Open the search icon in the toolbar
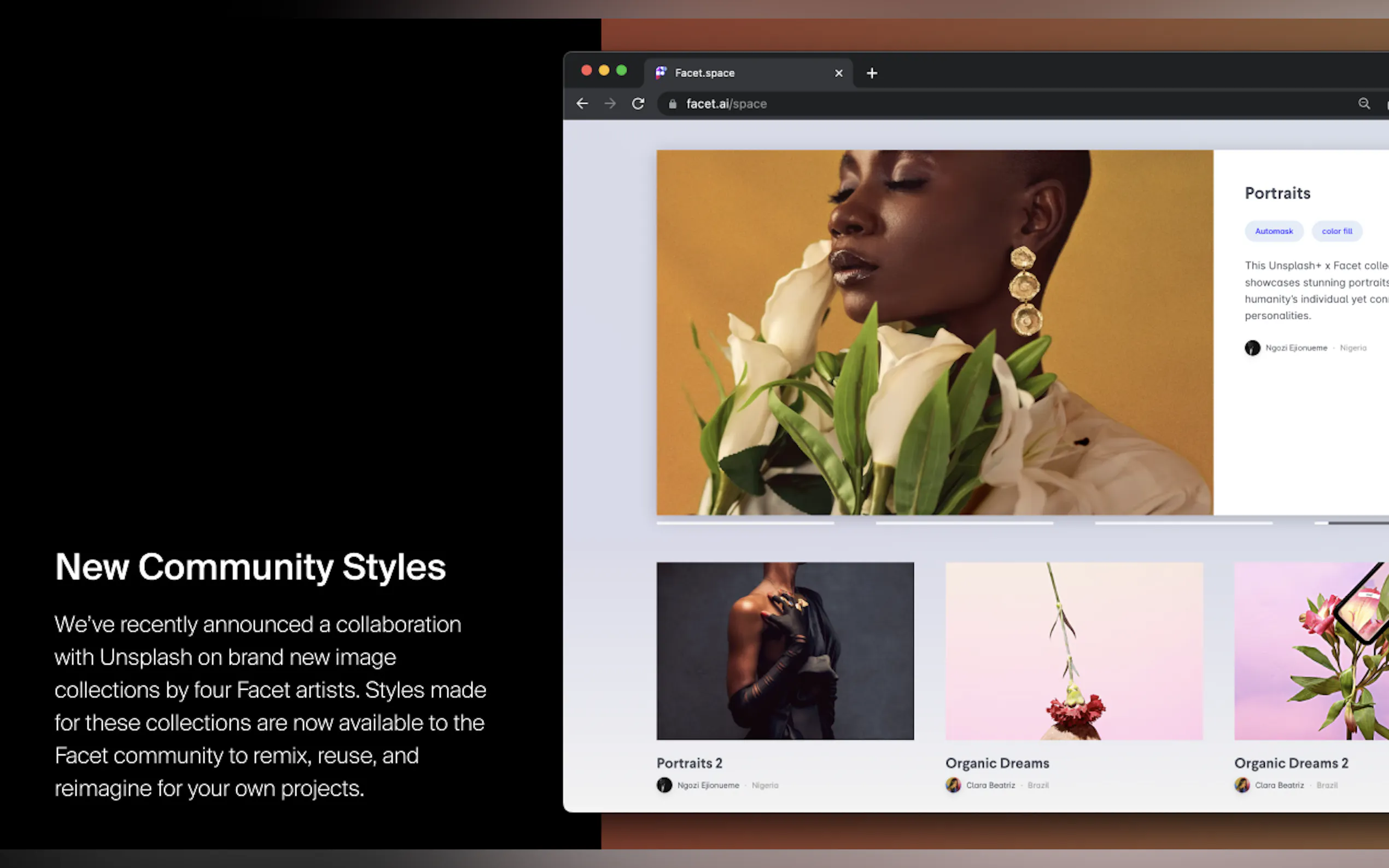1389x868 pixels. [1365, 104]
